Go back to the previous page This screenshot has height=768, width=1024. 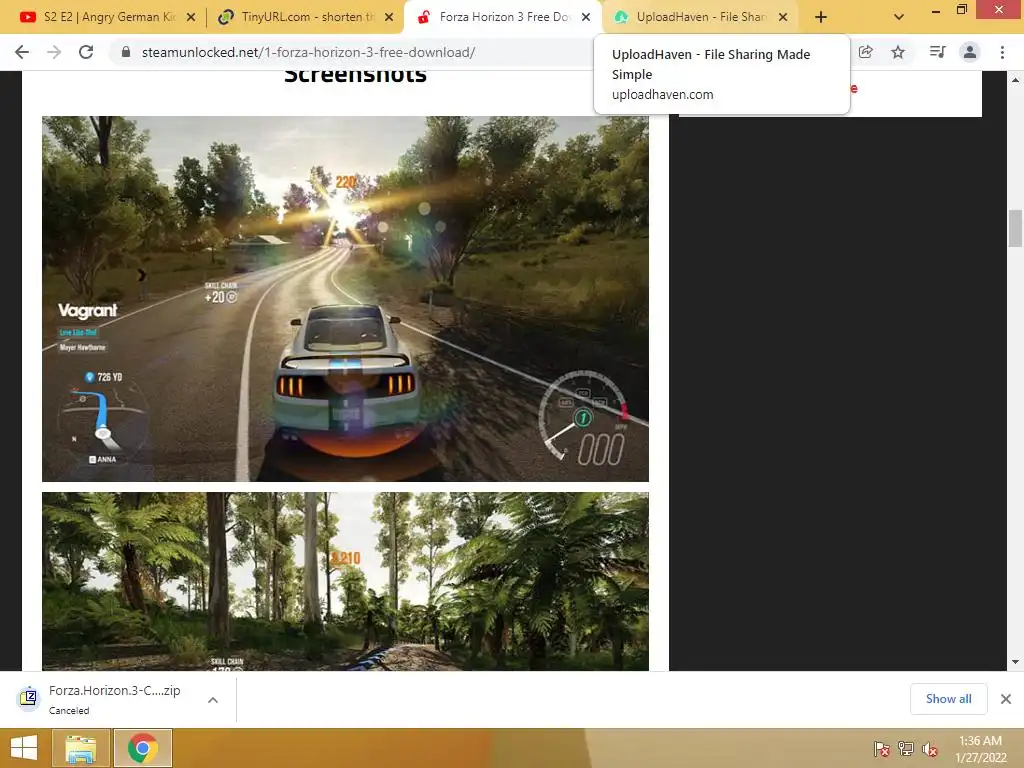click(x=22, y=52)
